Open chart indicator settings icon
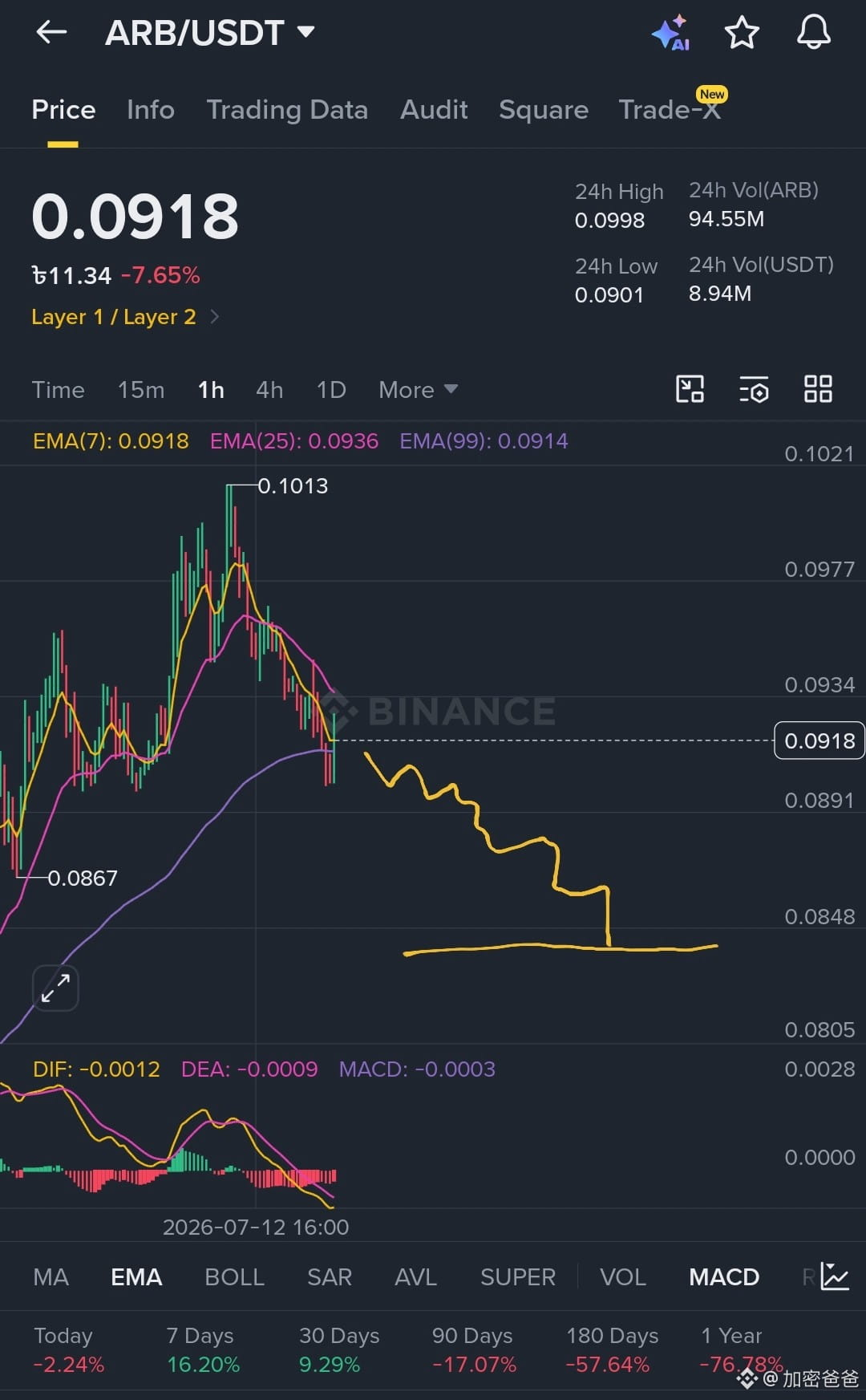 click(x=754, y=389)
